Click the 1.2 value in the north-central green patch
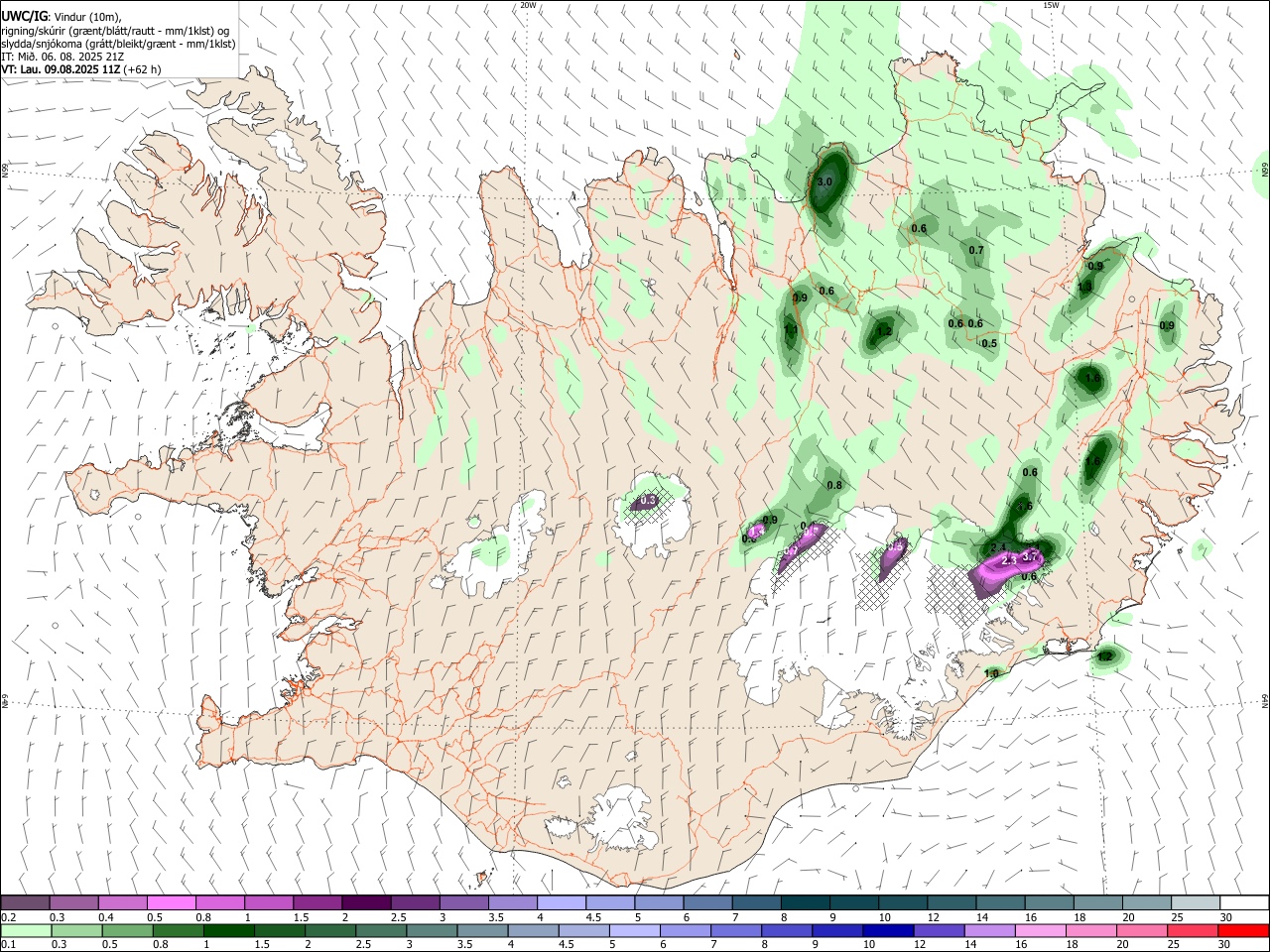Screen dimensions: 1270x952 885,332
